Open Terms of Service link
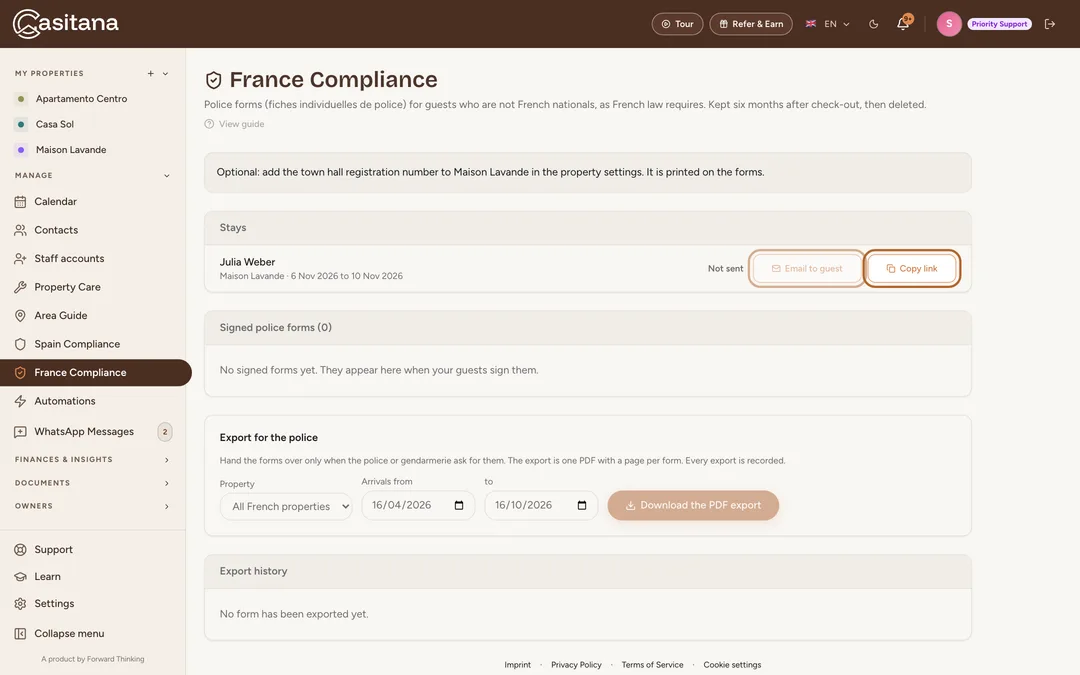This screenshot has height=675, width=1080. click(x=652, y=665)
